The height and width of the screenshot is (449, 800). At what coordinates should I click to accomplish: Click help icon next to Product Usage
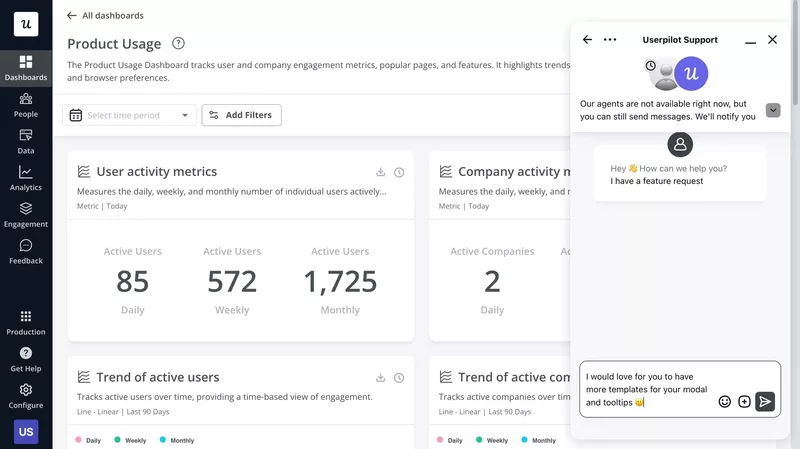click(x=178, y=43)
